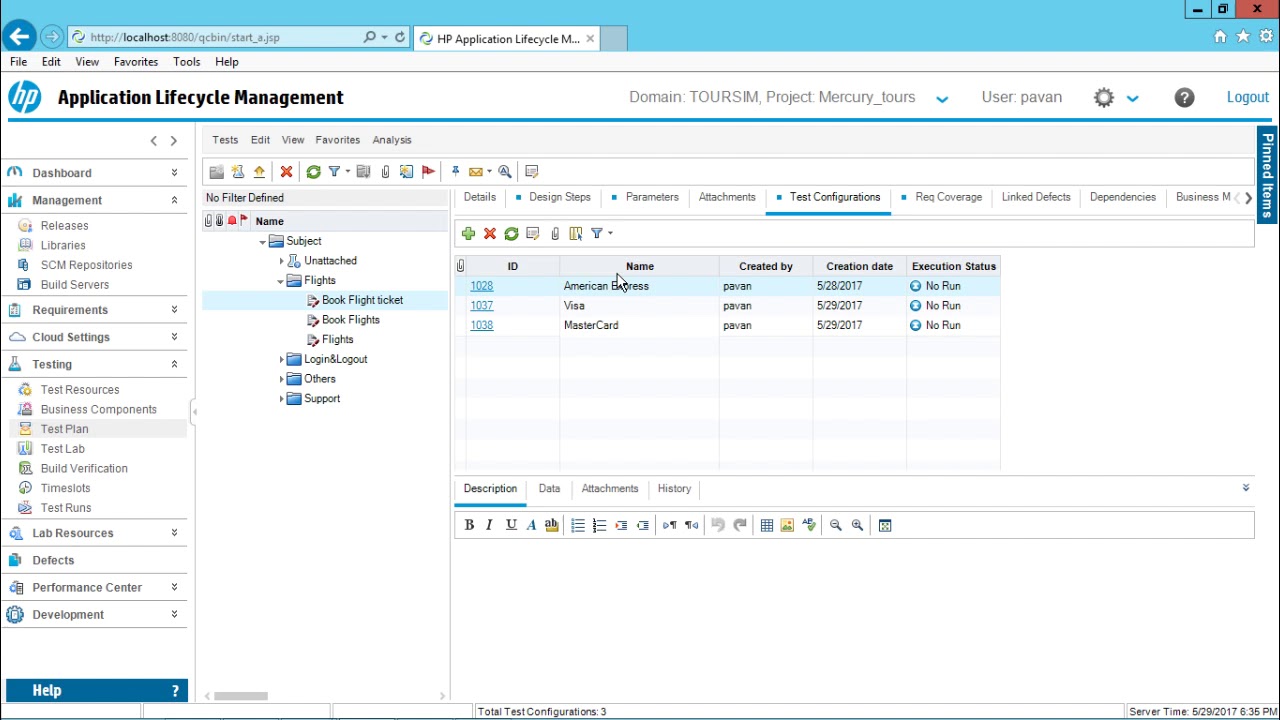Click the paperclip Attachments icon in tree toolbar

pos(385,172)
